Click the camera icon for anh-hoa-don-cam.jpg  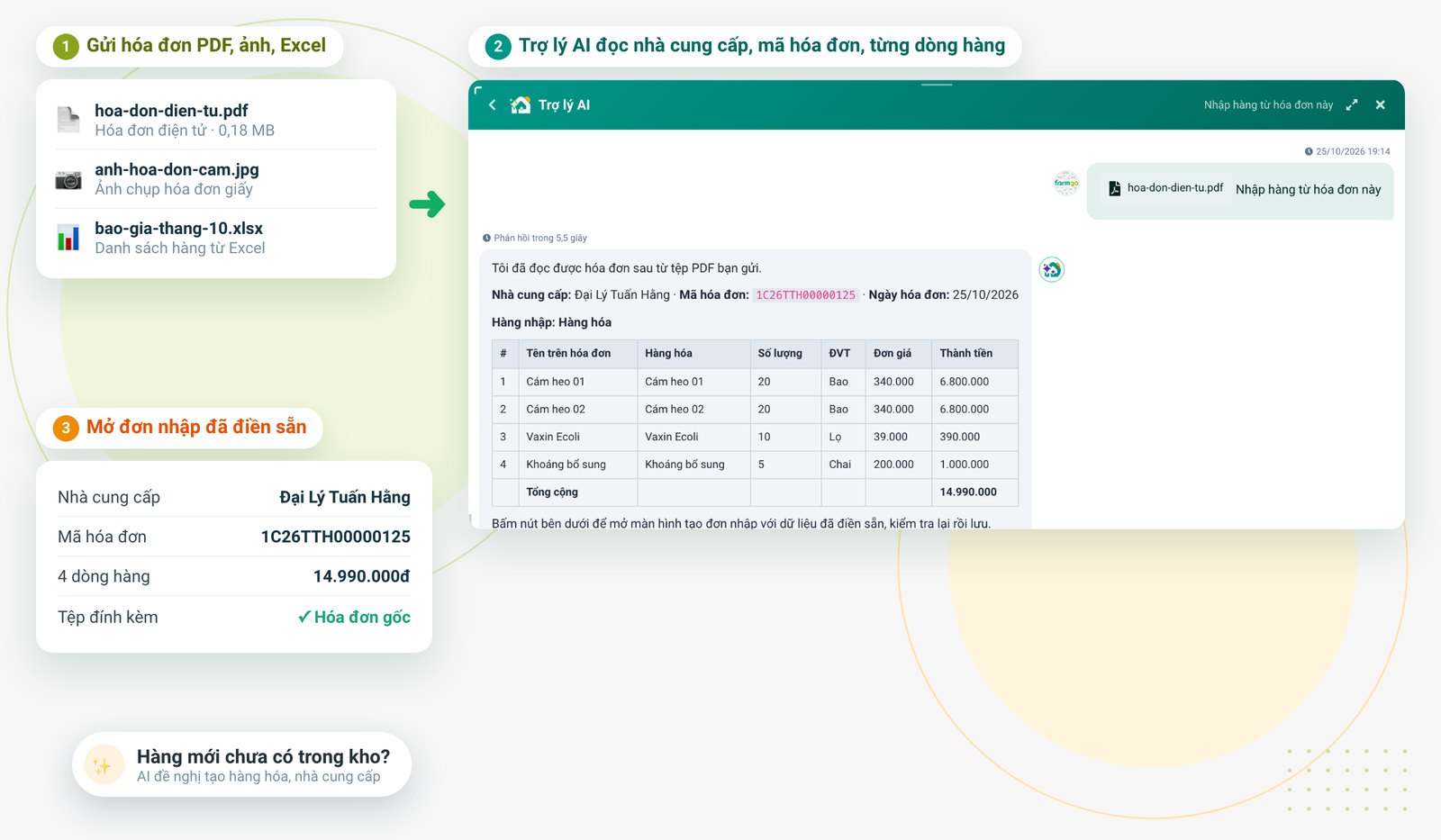(68, 180)
